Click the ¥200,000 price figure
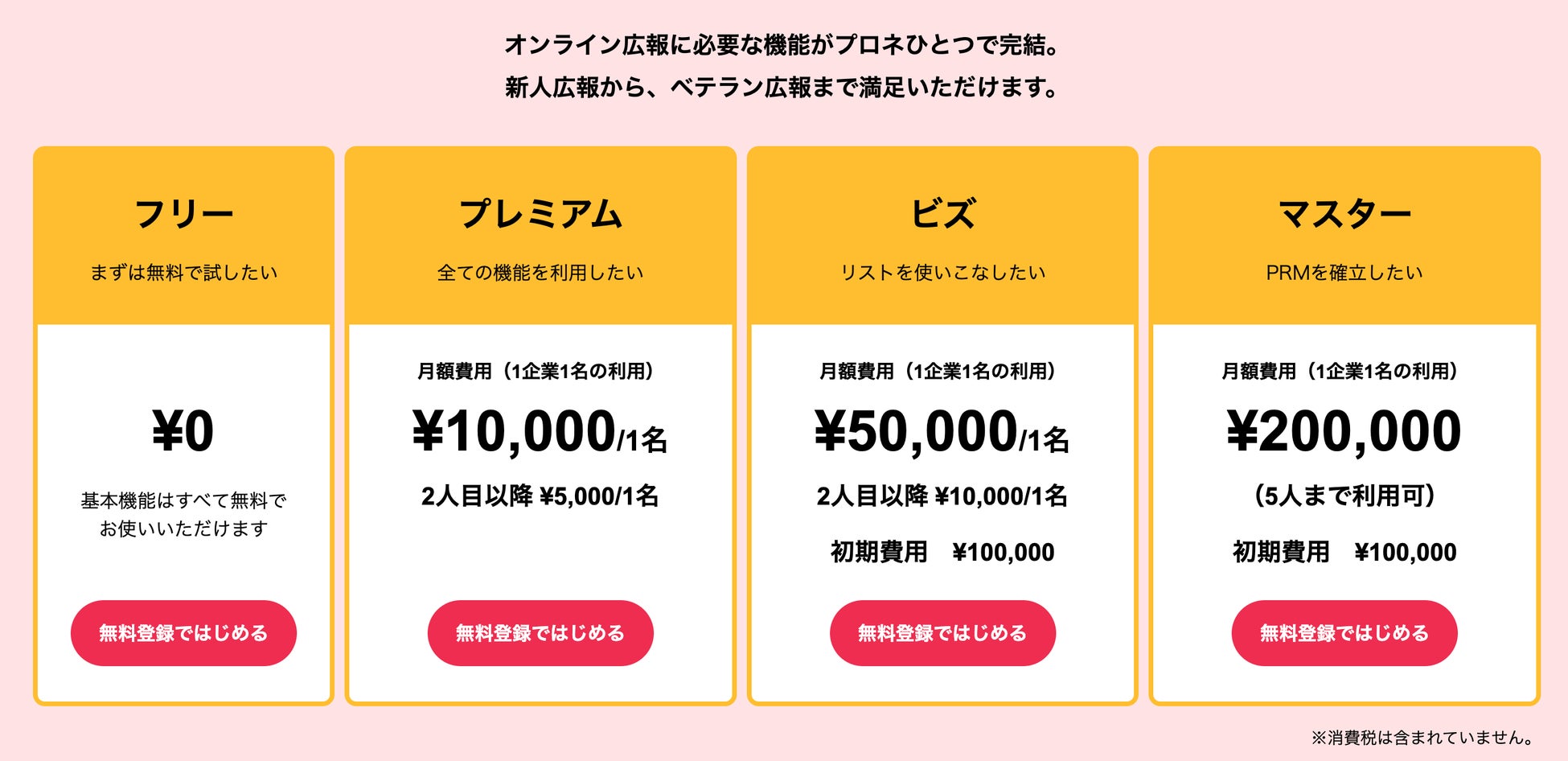 [x=1344, y=432]
